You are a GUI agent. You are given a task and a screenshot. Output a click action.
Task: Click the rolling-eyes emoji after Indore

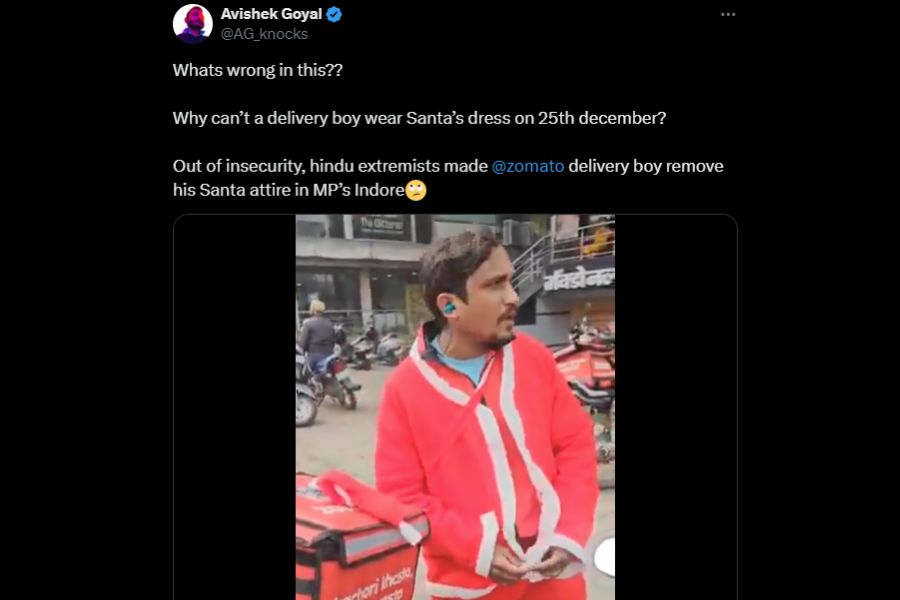pos(416,191)
